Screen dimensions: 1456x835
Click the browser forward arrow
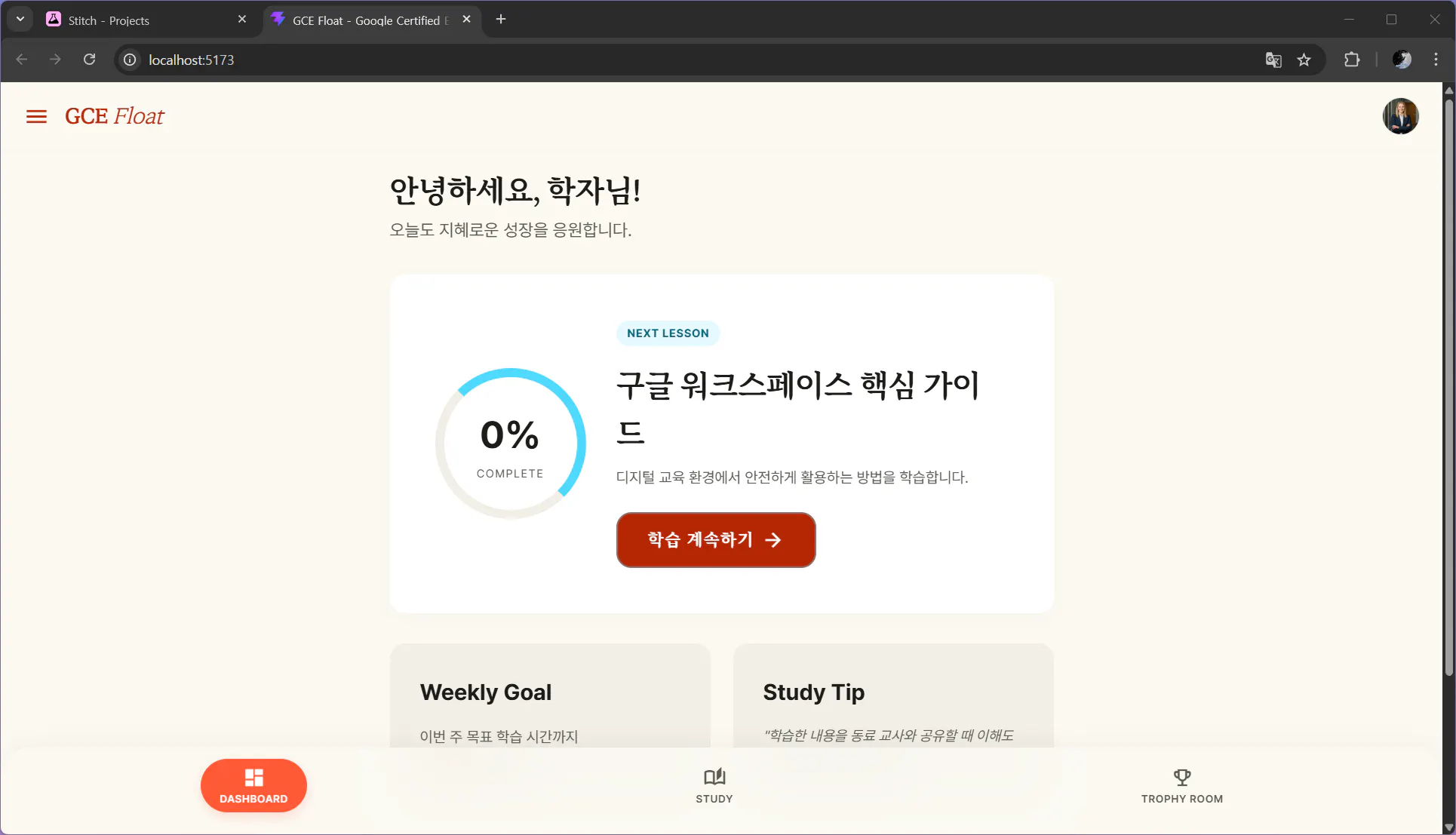coord(55,60)
